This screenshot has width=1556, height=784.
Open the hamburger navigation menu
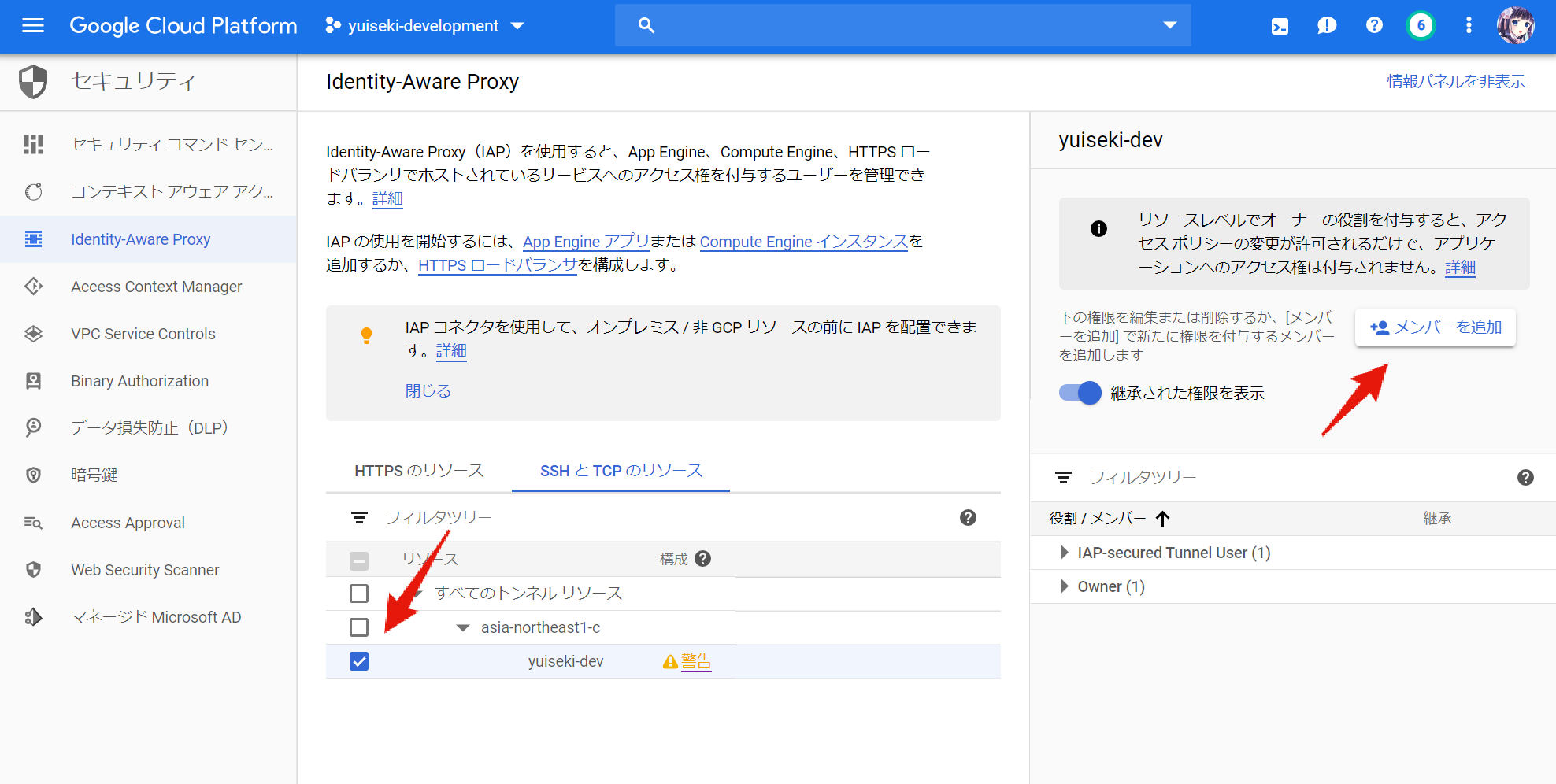33,26
